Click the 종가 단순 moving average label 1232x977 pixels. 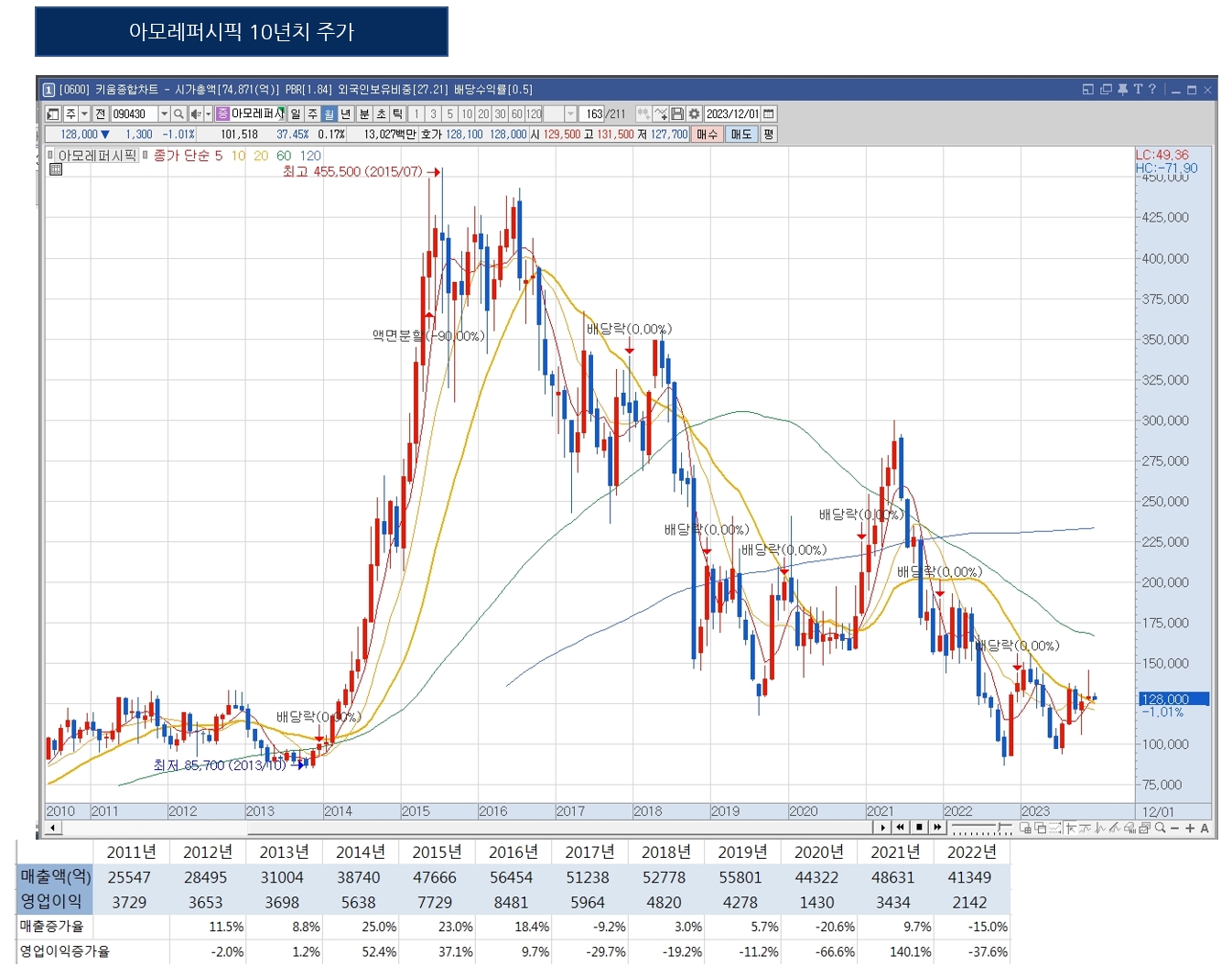pos(182,156)
